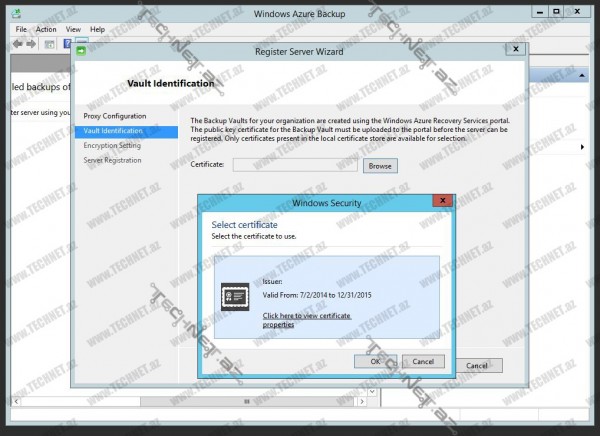Click the Certificate path input field
Screen dimensions: 600x436
point(296,165)
